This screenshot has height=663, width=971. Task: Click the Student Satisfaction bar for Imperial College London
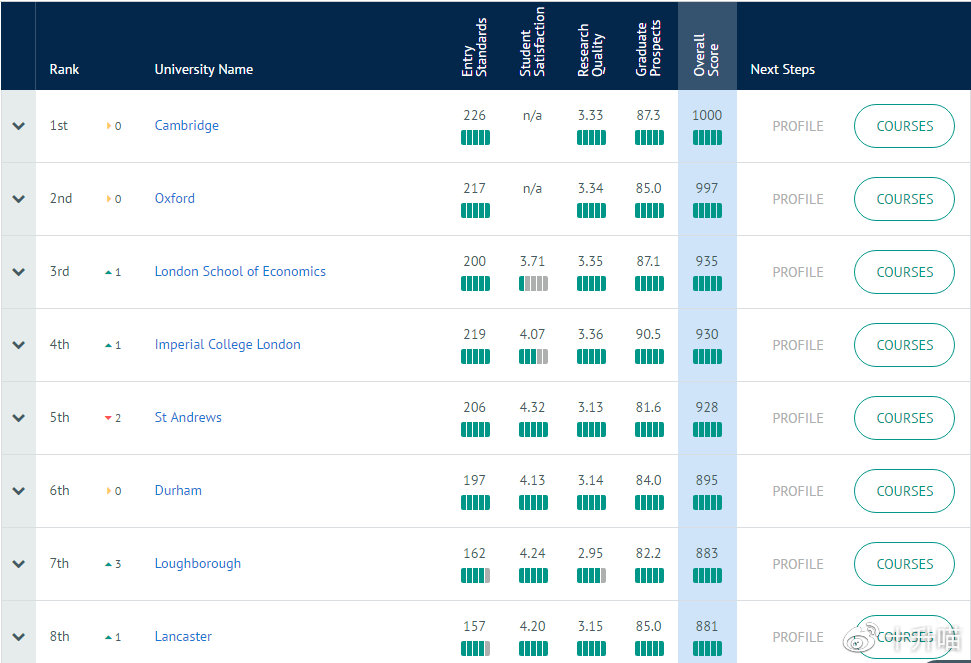pyautogui.click(x=533, y=357)
